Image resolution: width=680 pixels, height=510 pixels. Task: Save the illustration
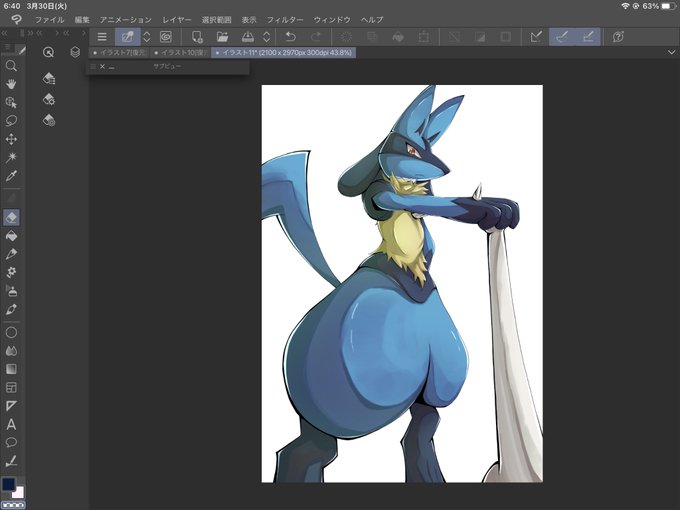(248, 37)
